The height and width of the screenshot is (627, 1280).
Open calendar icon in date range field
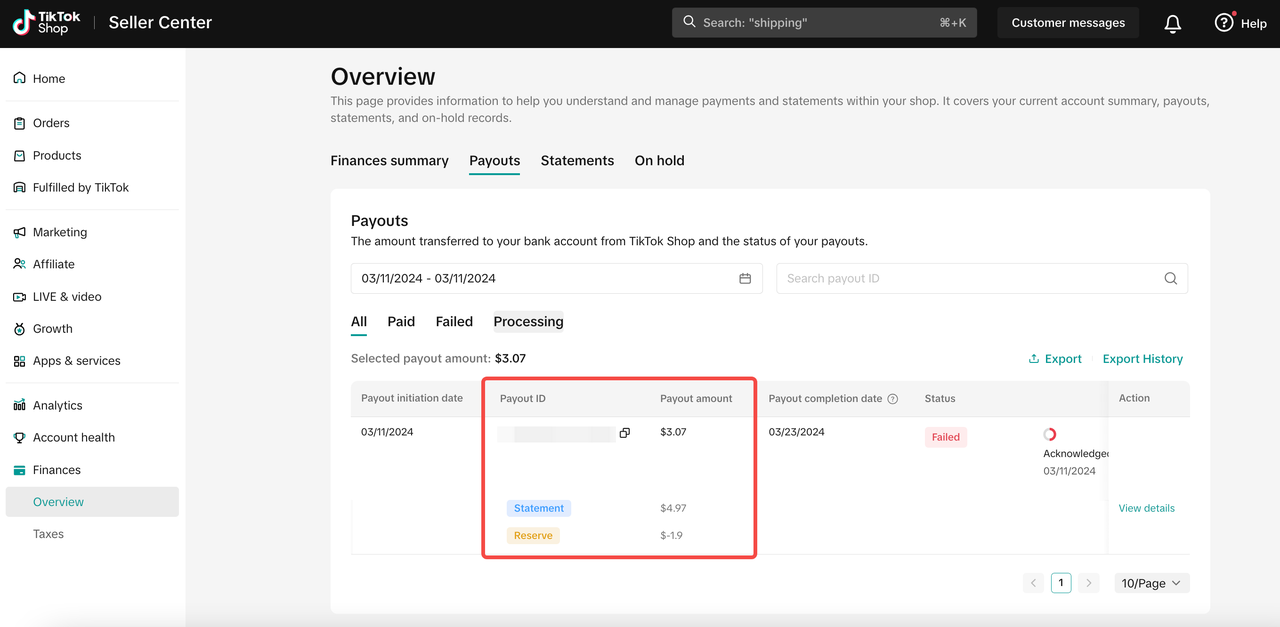(745, 279)
